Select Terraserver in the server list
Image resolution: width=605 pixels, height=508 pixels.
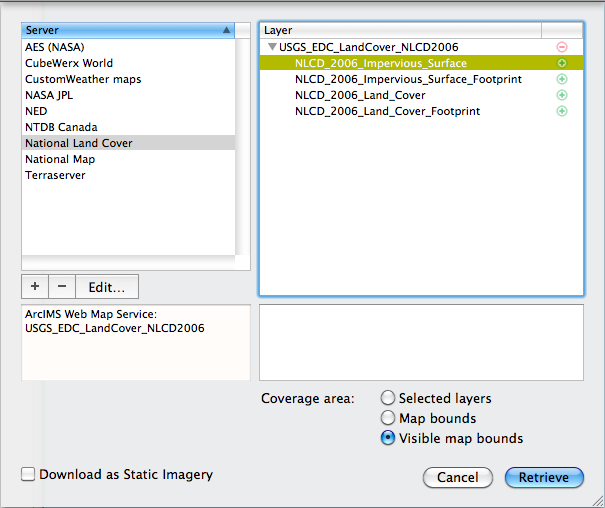(x=128, y=175)
